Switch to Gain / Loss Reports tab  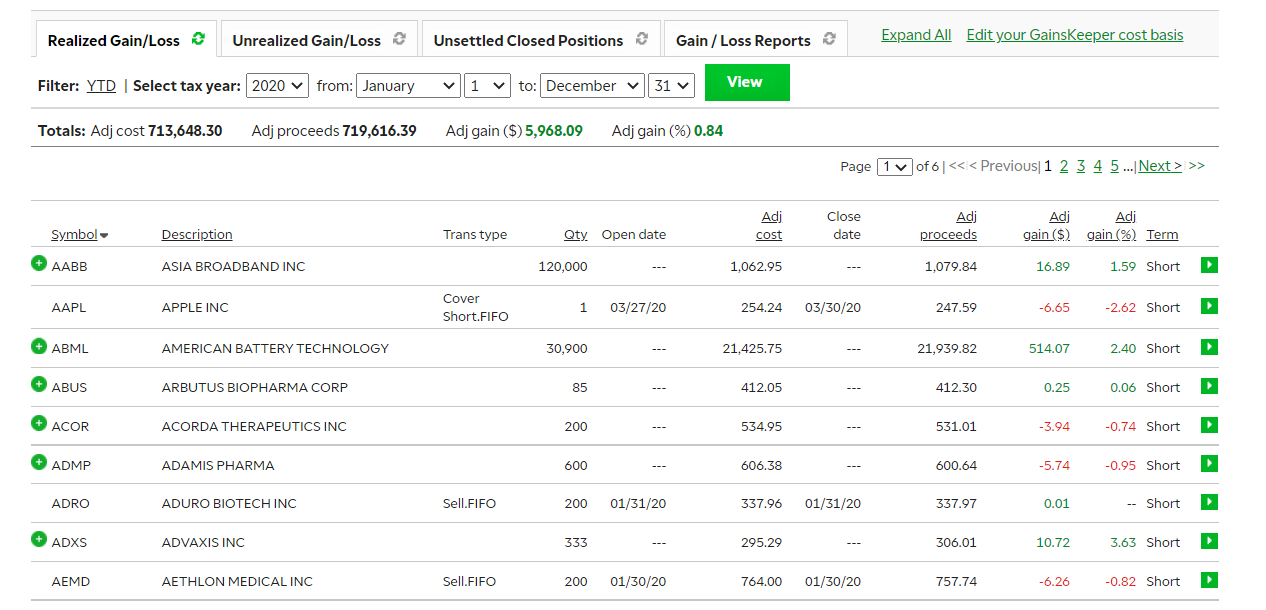point(743,41)
